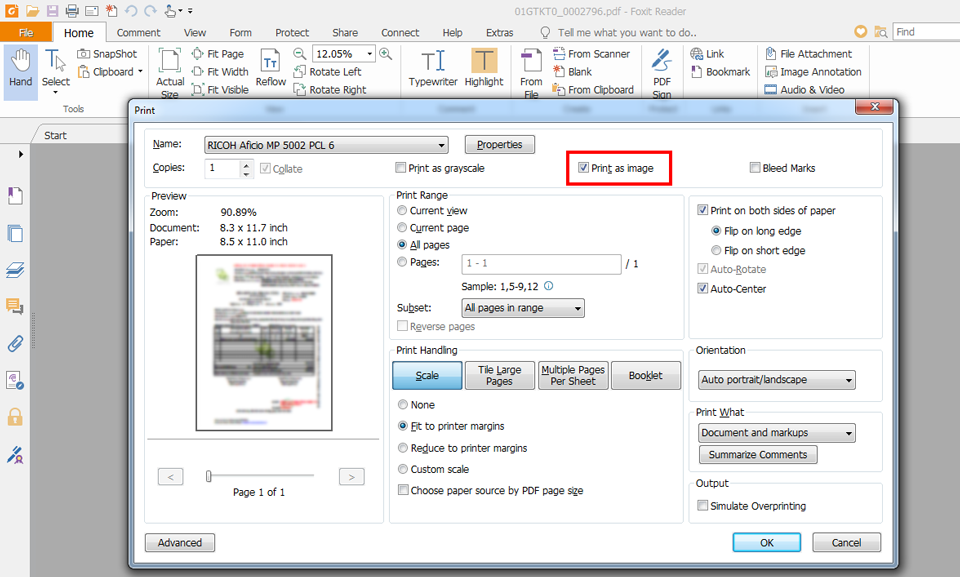Select the Hand tool
The width and height of the screenshot is (960, 577).
(21, 70)
